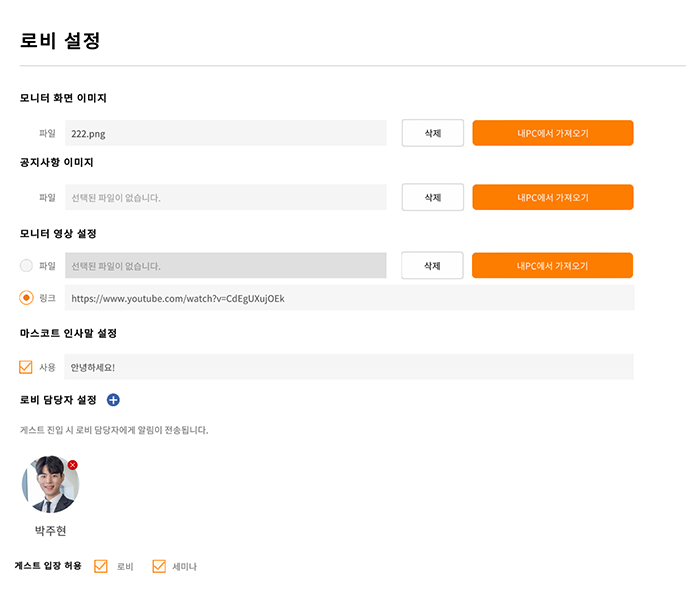686x610 pixels.
Task: Delete the 222.png monitor screen image
Action: [x=433, y=133]
